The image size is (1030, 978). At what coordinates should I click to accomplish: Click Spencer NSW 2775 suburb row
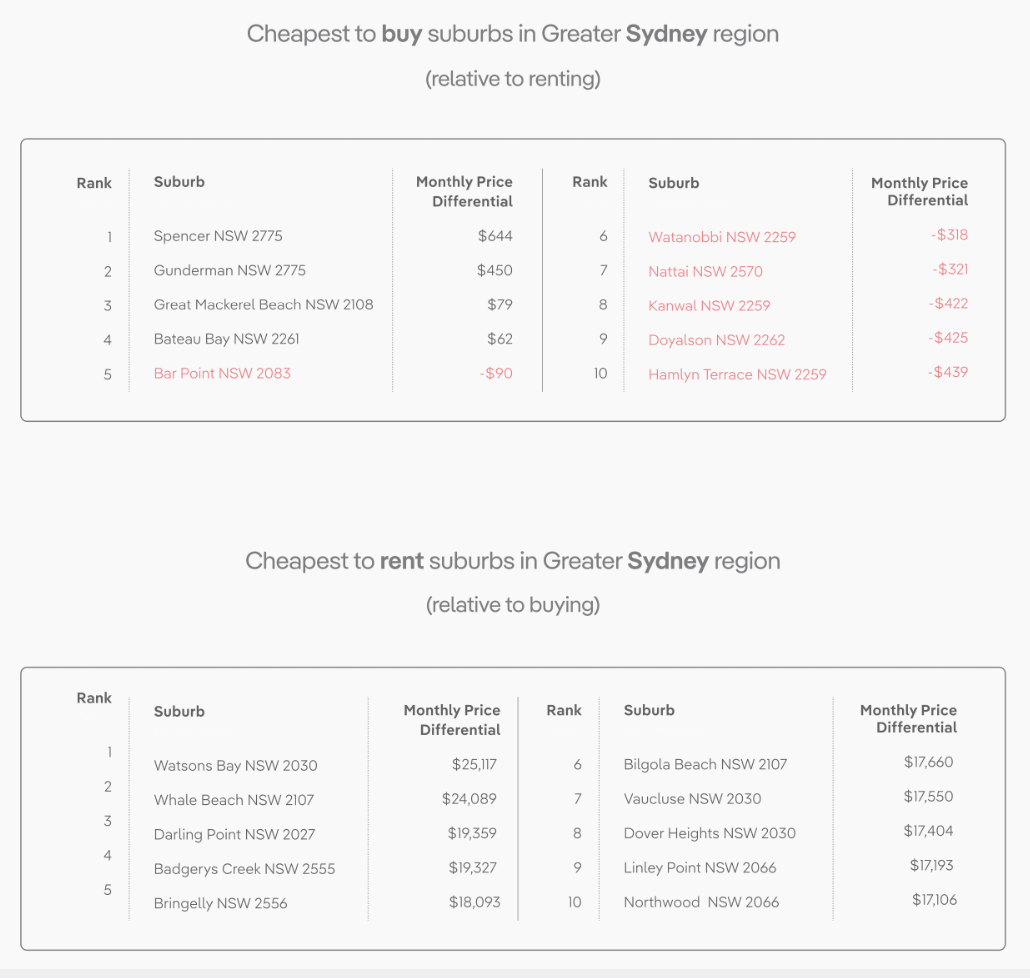tap(218, 236)
